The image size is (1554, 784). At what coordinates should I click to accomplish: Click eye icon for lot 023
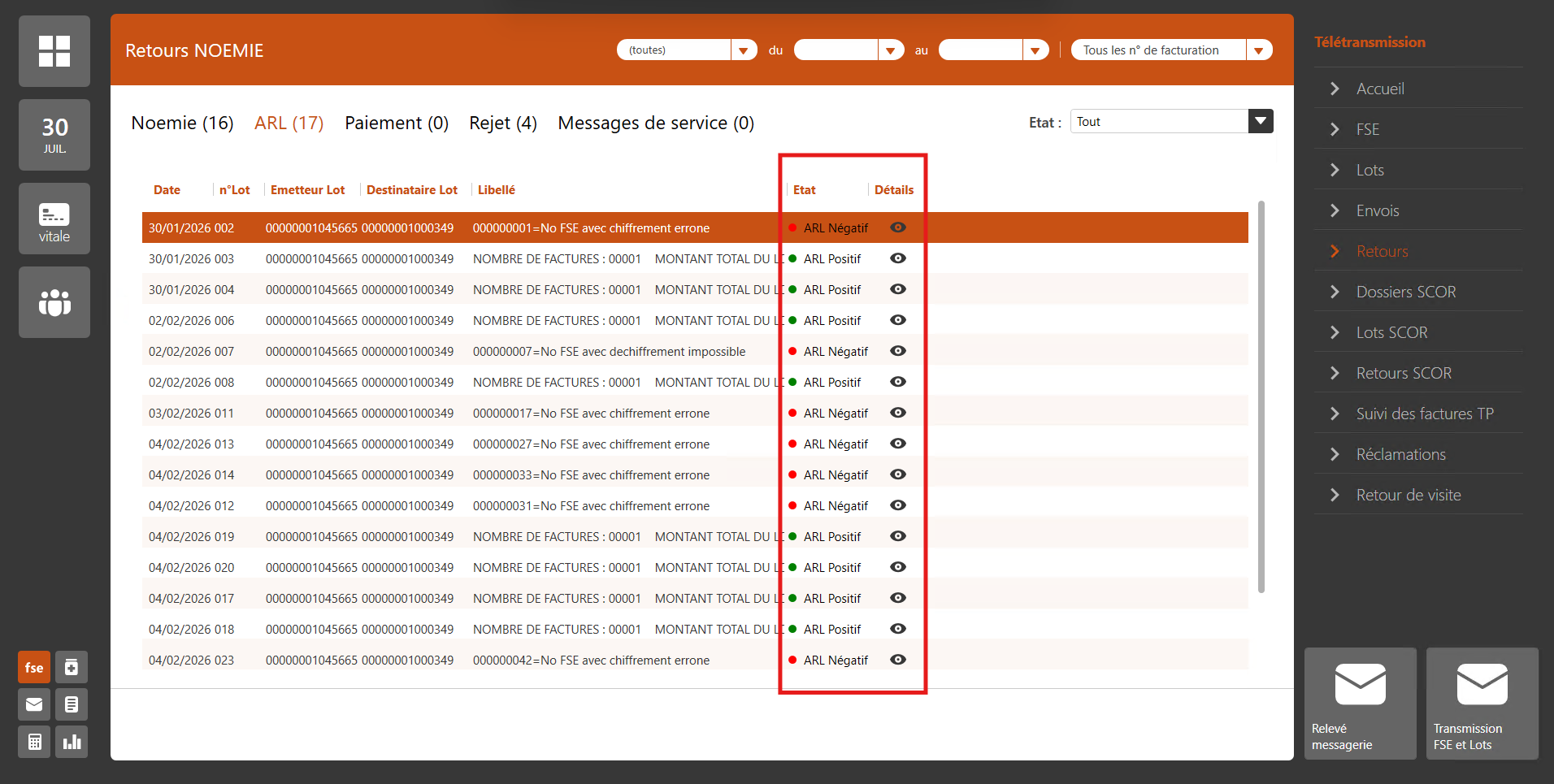click(898, 660)
